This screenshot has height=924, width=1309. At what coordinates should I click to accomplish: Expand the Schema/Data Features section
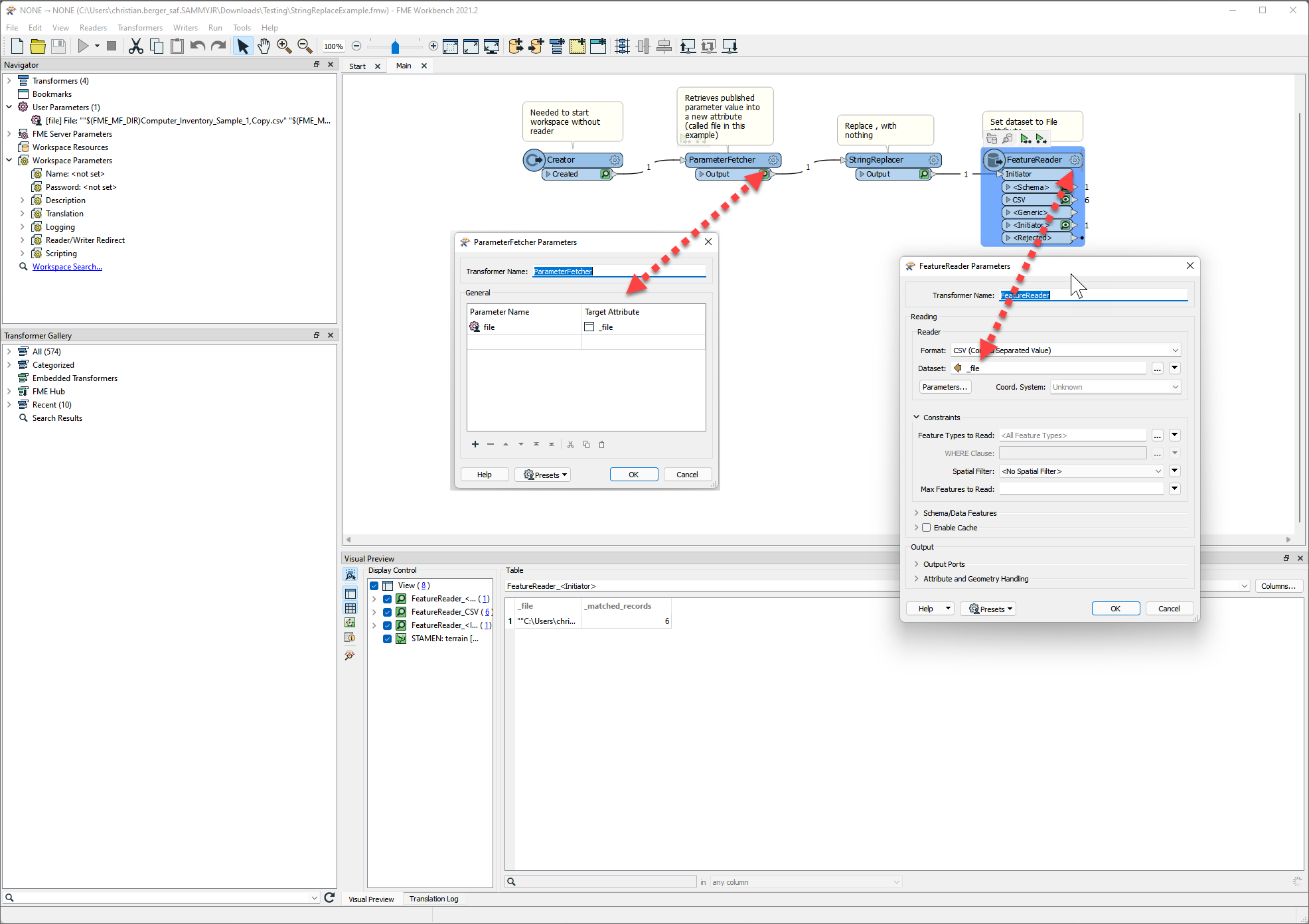(917, 513)
